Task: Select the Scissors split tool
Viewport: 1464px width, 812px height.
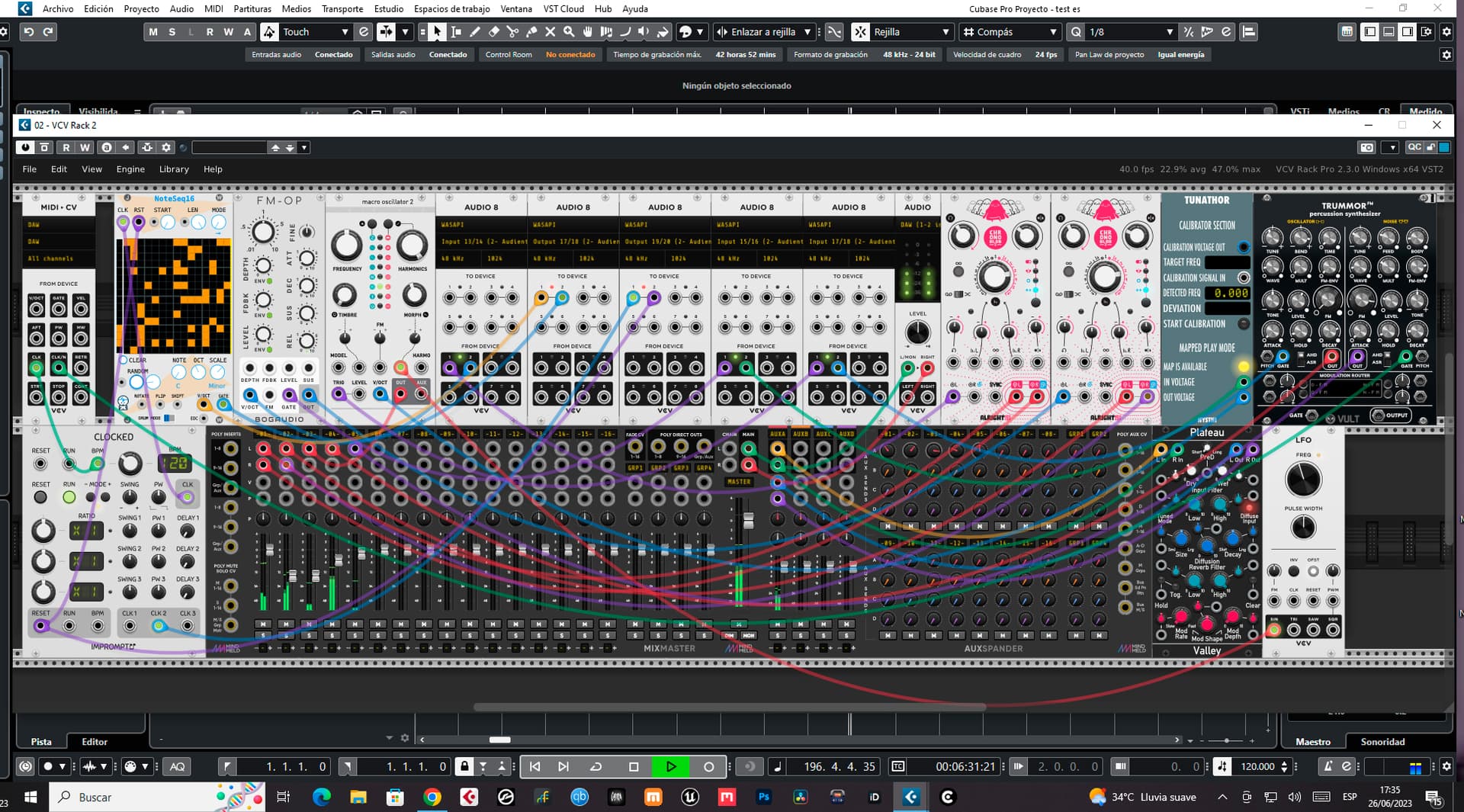Action: pos(512,32)
